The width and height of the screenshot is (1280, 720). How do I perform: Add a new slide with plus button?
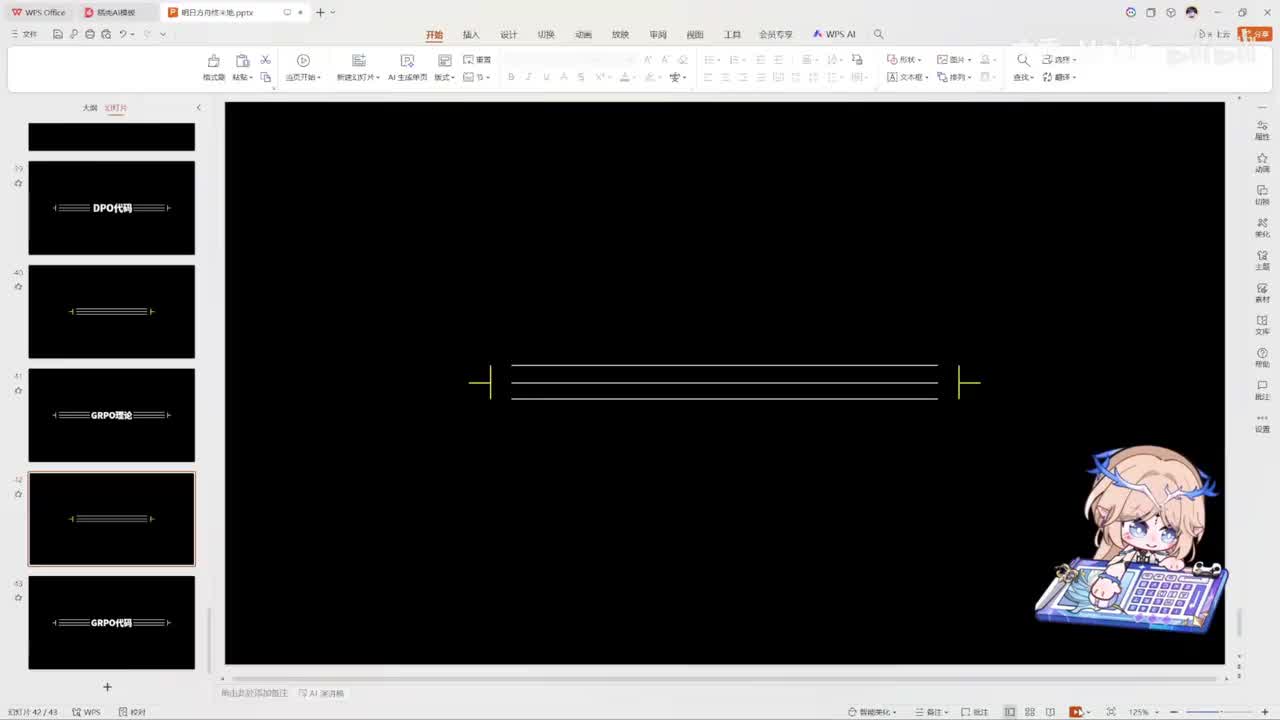[107, 687]
